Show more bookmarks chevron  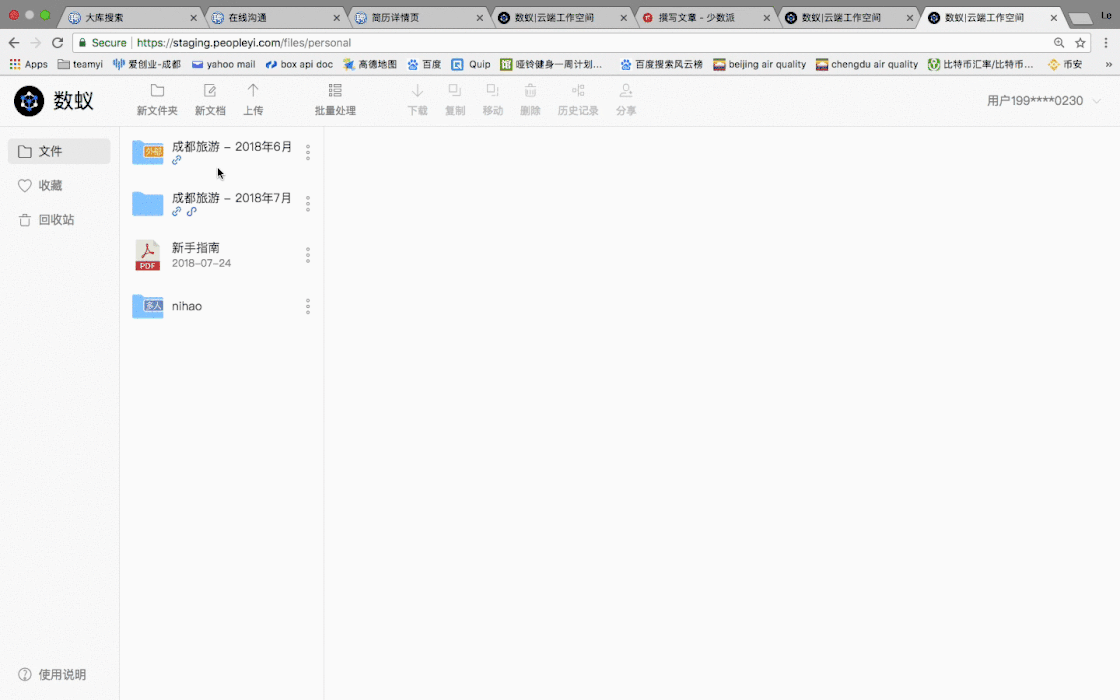1109,64
